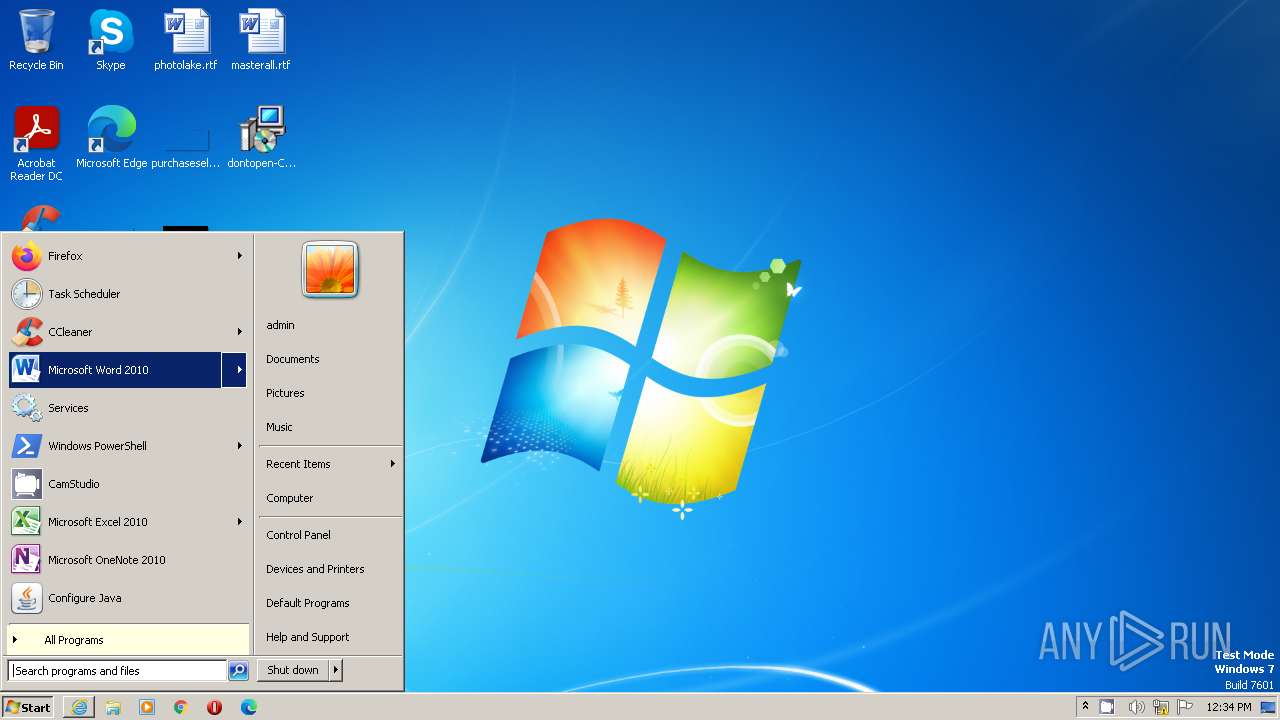Image resolution: width=1280 pixels, height=720 pixels.
Task: Open Microsoft OneNote 2010
Action: (127, 560)
